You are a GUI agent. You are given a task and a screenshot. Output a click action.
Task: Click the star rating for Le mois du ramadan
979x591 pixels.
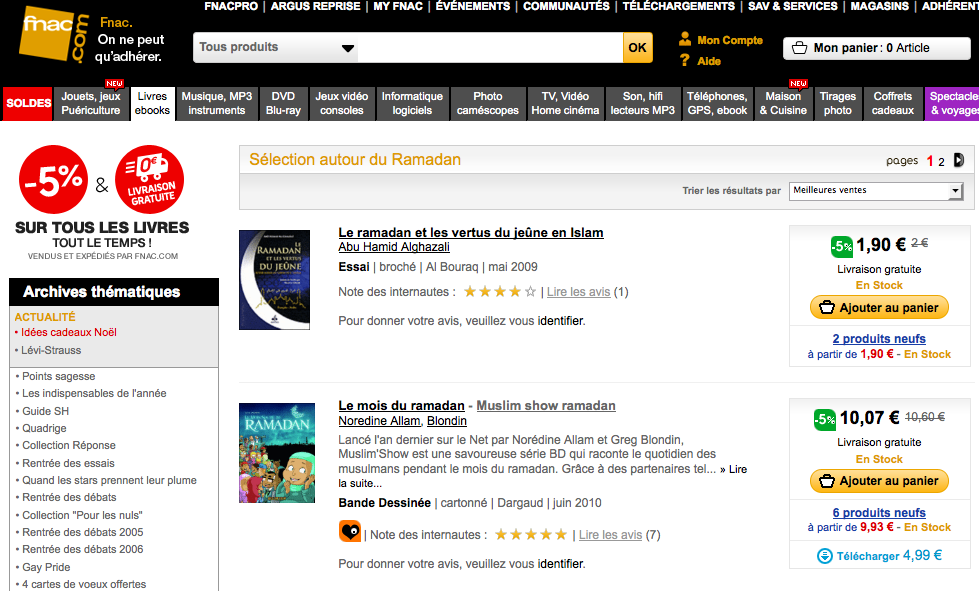pos(531,535)
